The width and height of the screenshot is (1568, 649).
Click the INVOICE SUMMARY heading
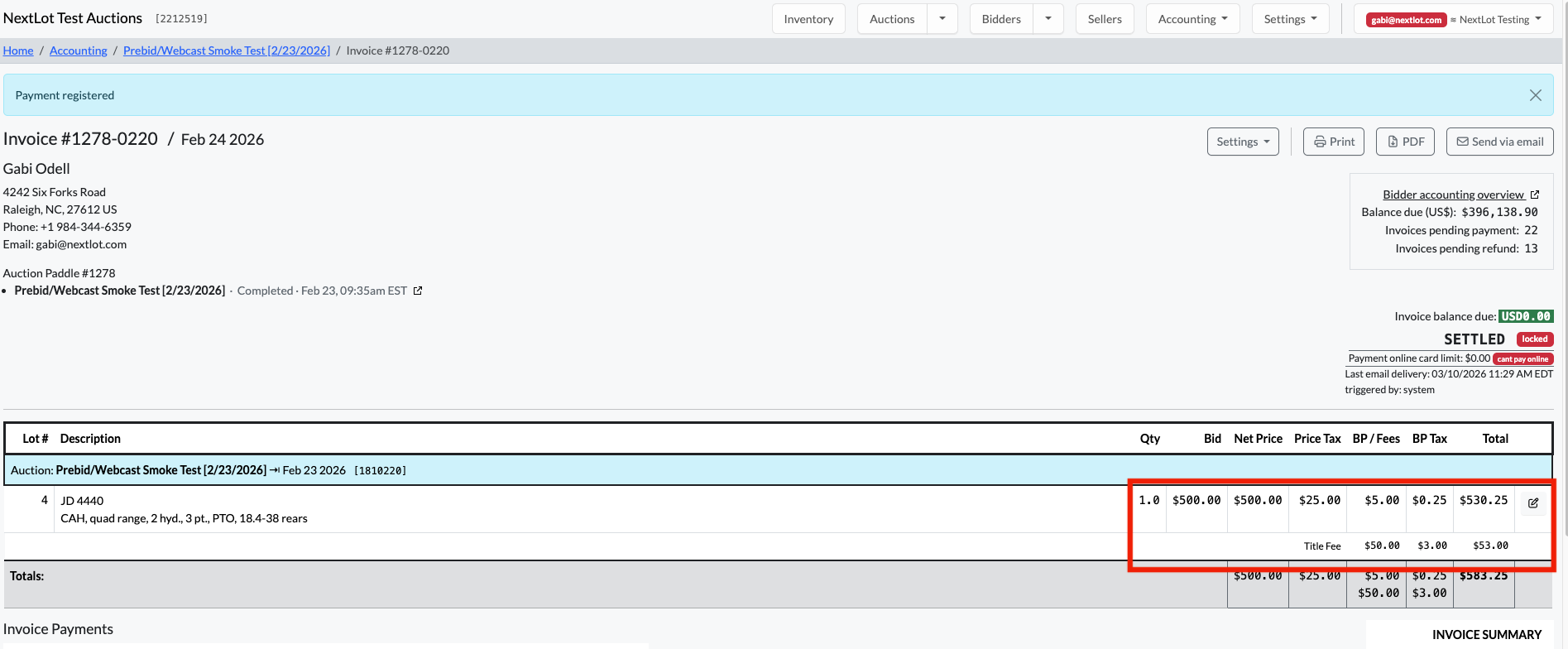coord(1487,635)
